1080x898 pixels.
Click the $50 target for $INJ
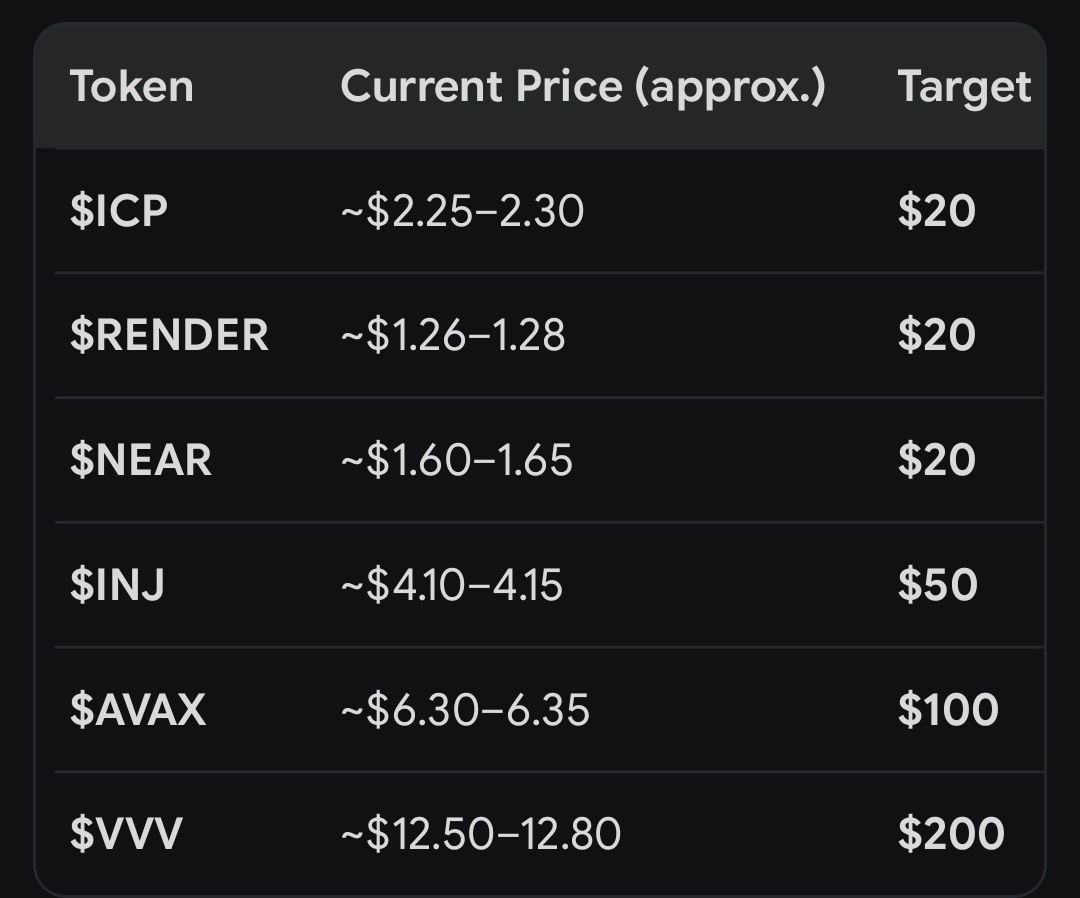(x=937, y=585)
